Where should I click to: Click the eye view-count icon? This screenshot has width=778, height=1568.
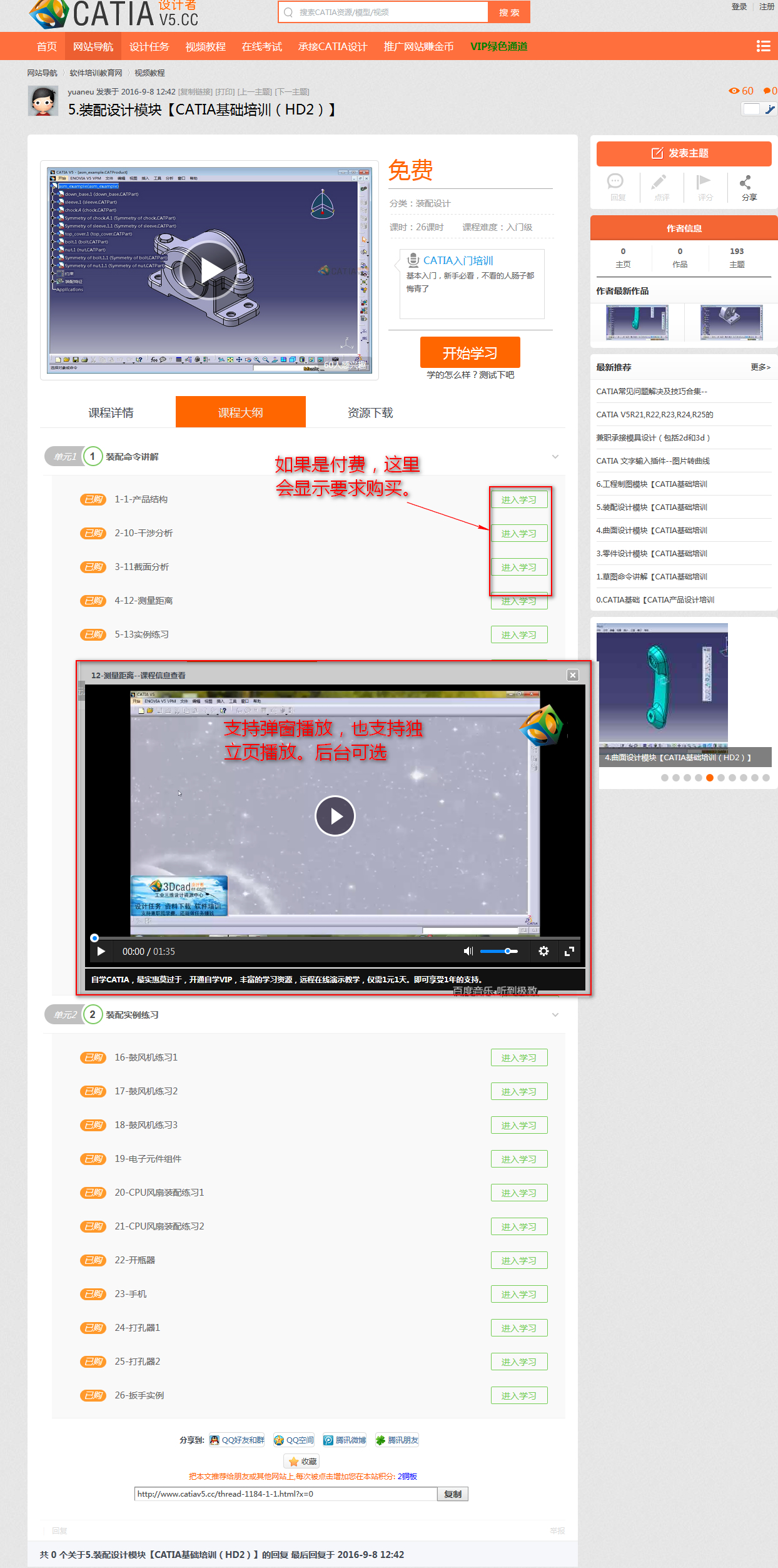pos(734,91)
